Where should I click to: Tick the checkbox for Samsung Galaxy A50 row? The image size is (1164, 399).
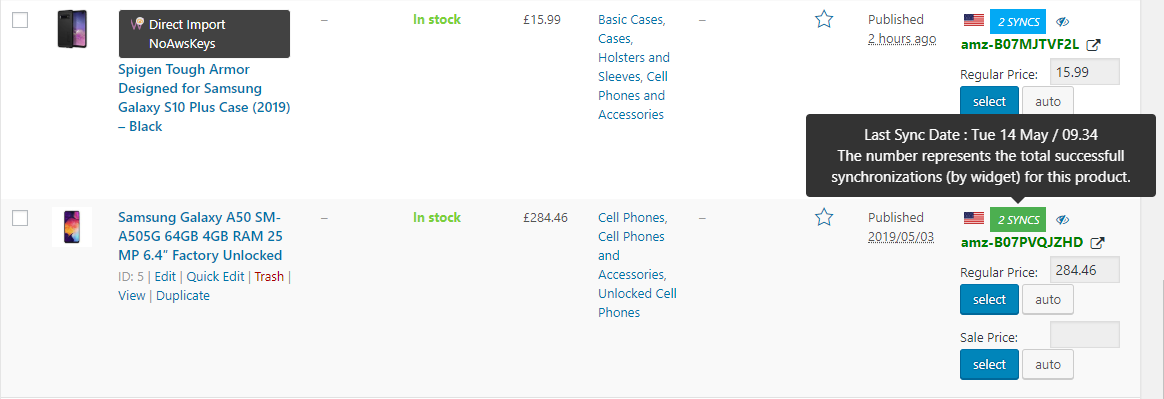(x=20, y=218)
